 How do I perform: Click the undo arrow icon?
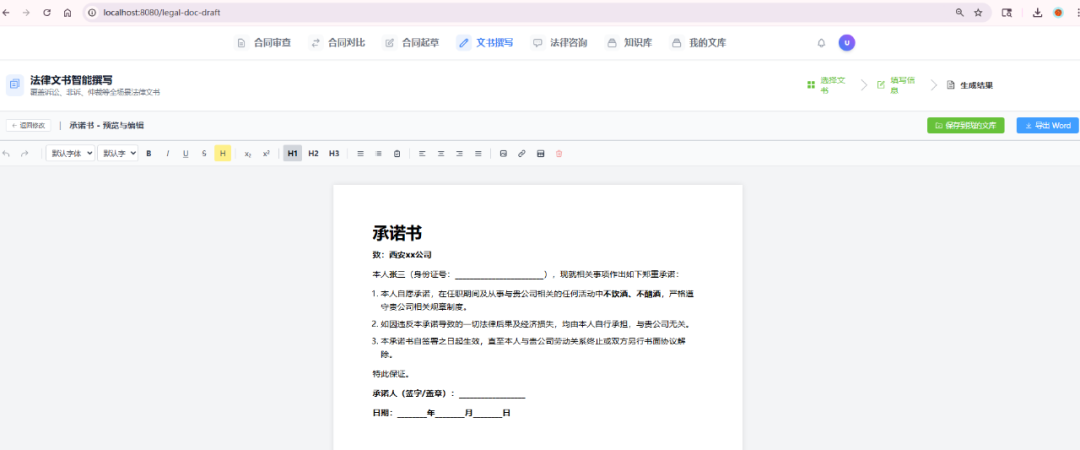click(6, 153)
